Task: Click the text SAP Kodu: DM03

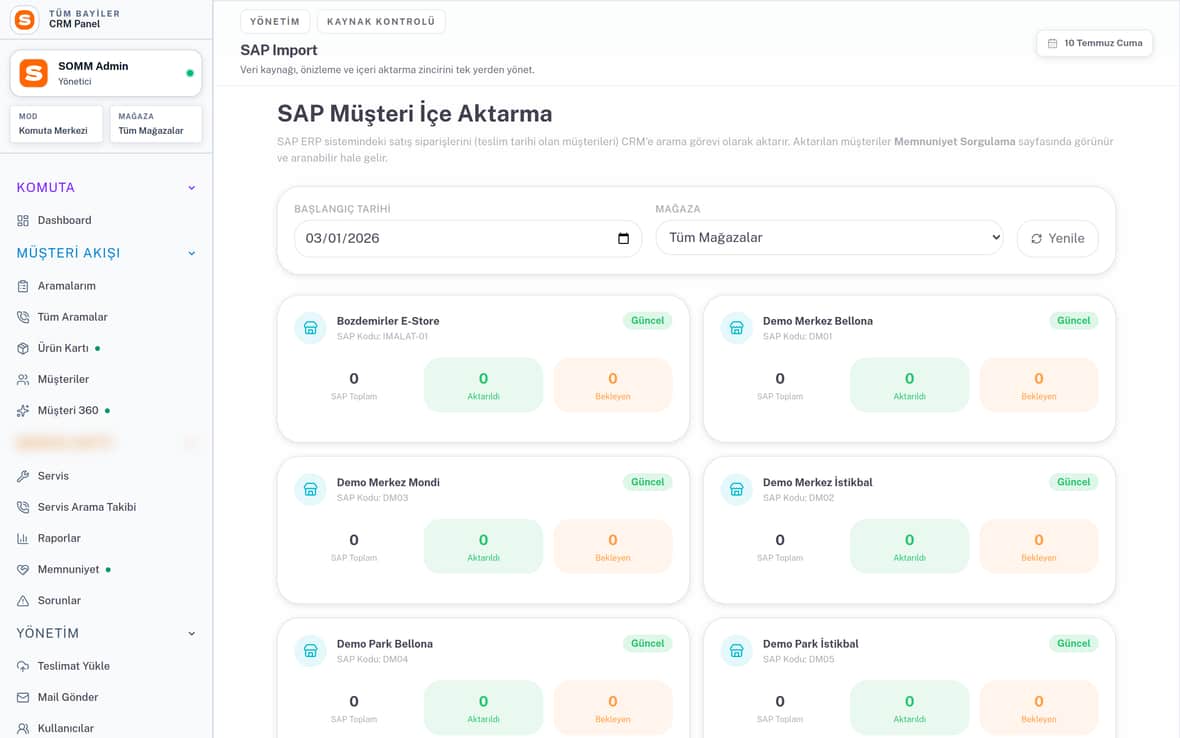Action: [373, 498]
